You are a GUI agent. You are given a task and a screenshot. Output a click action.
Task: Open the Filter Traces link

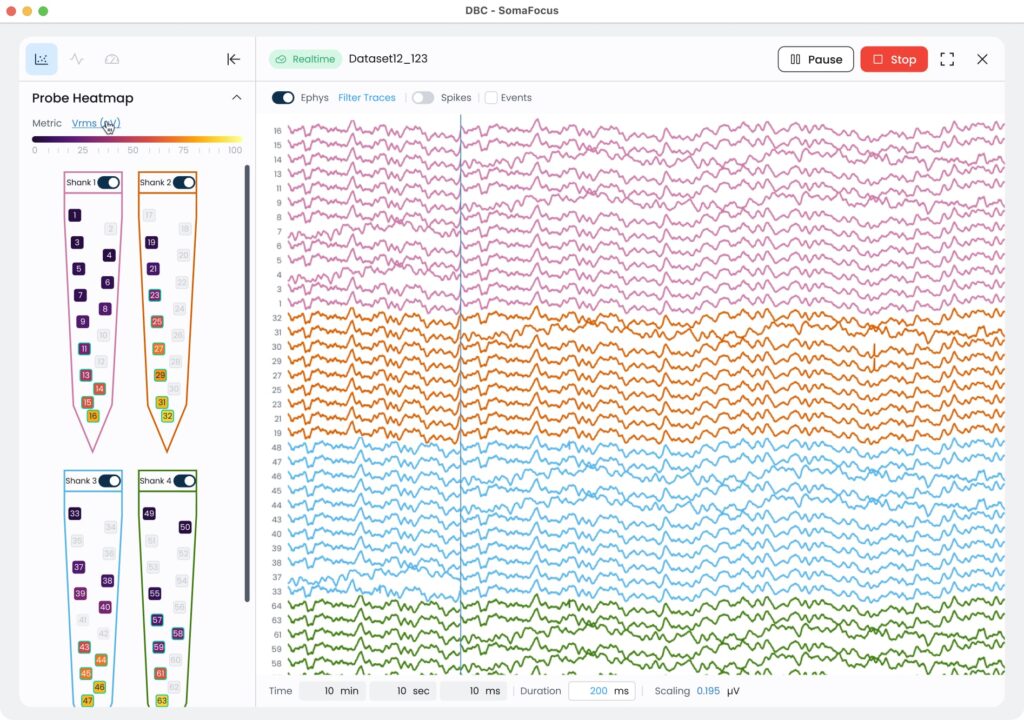click(x=367, y=98)
